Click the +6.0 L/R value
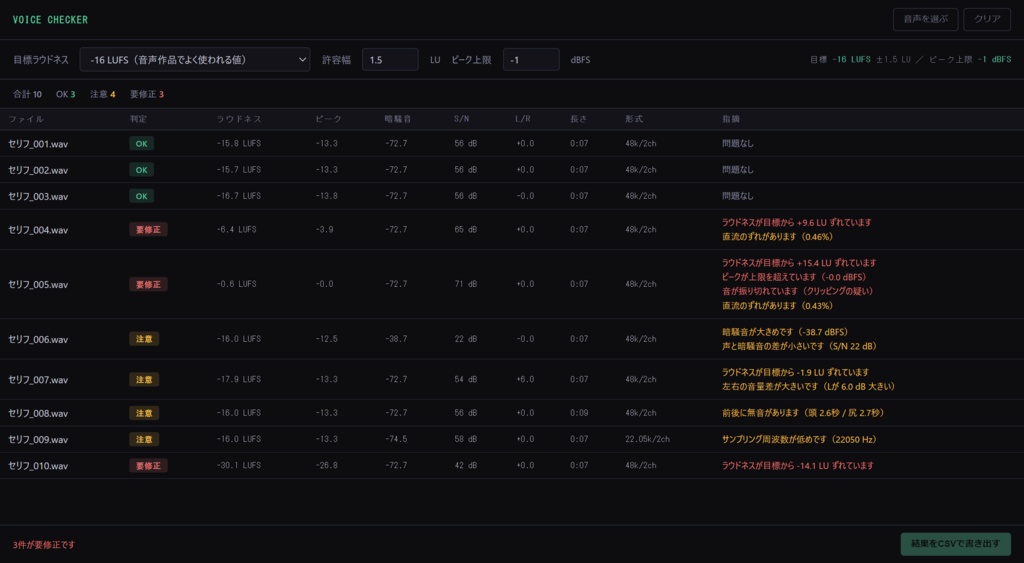This screenshot has width=1024, height=563. click(525, 379)
